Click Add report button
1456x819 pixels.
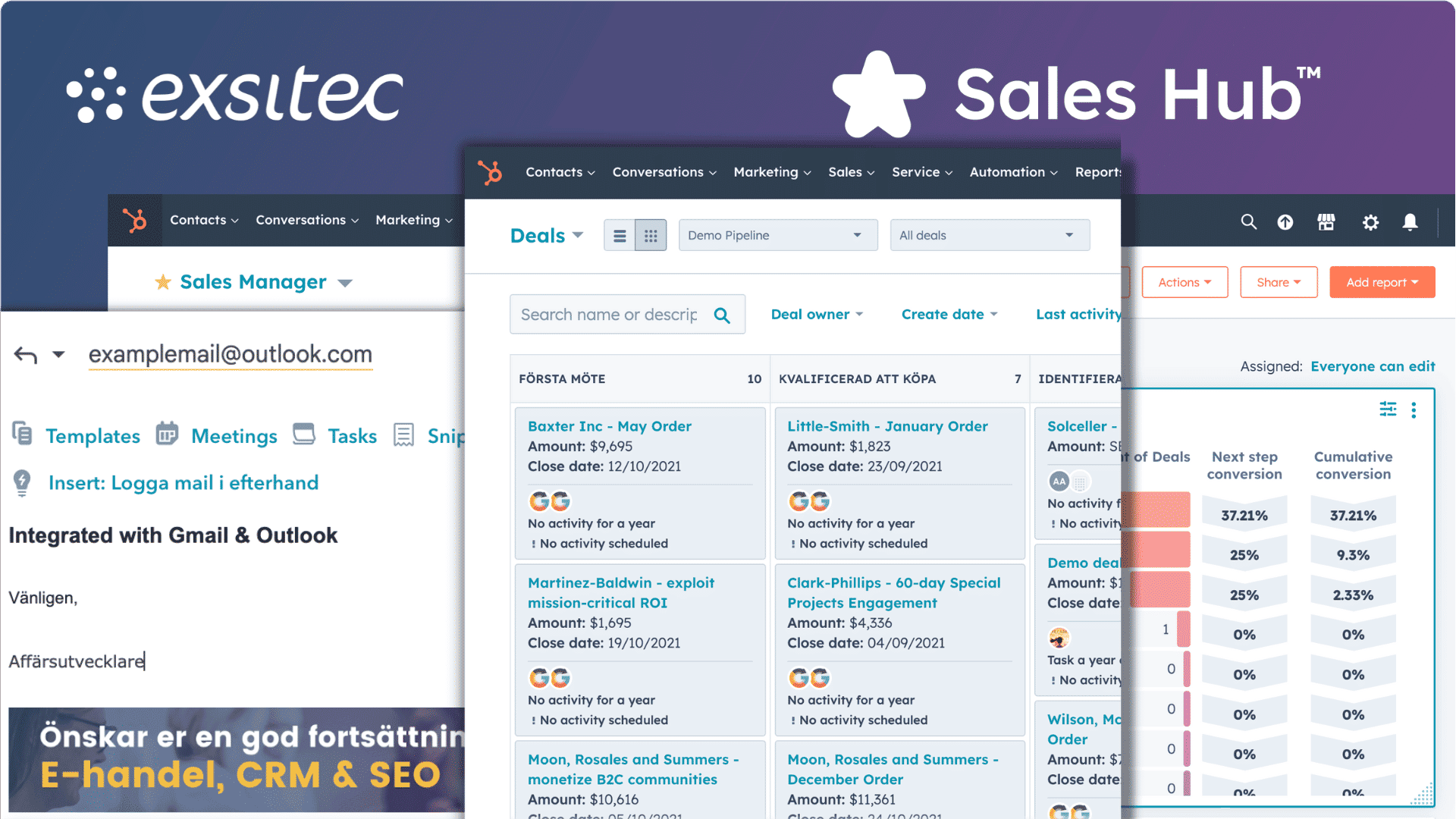(1382, 282)
